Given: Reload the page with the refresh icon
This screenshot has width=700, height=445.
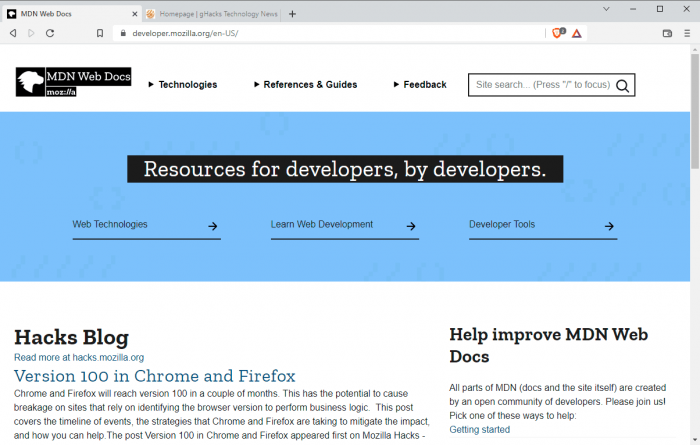Looking at the screenshot, I should tap(50, 33).
